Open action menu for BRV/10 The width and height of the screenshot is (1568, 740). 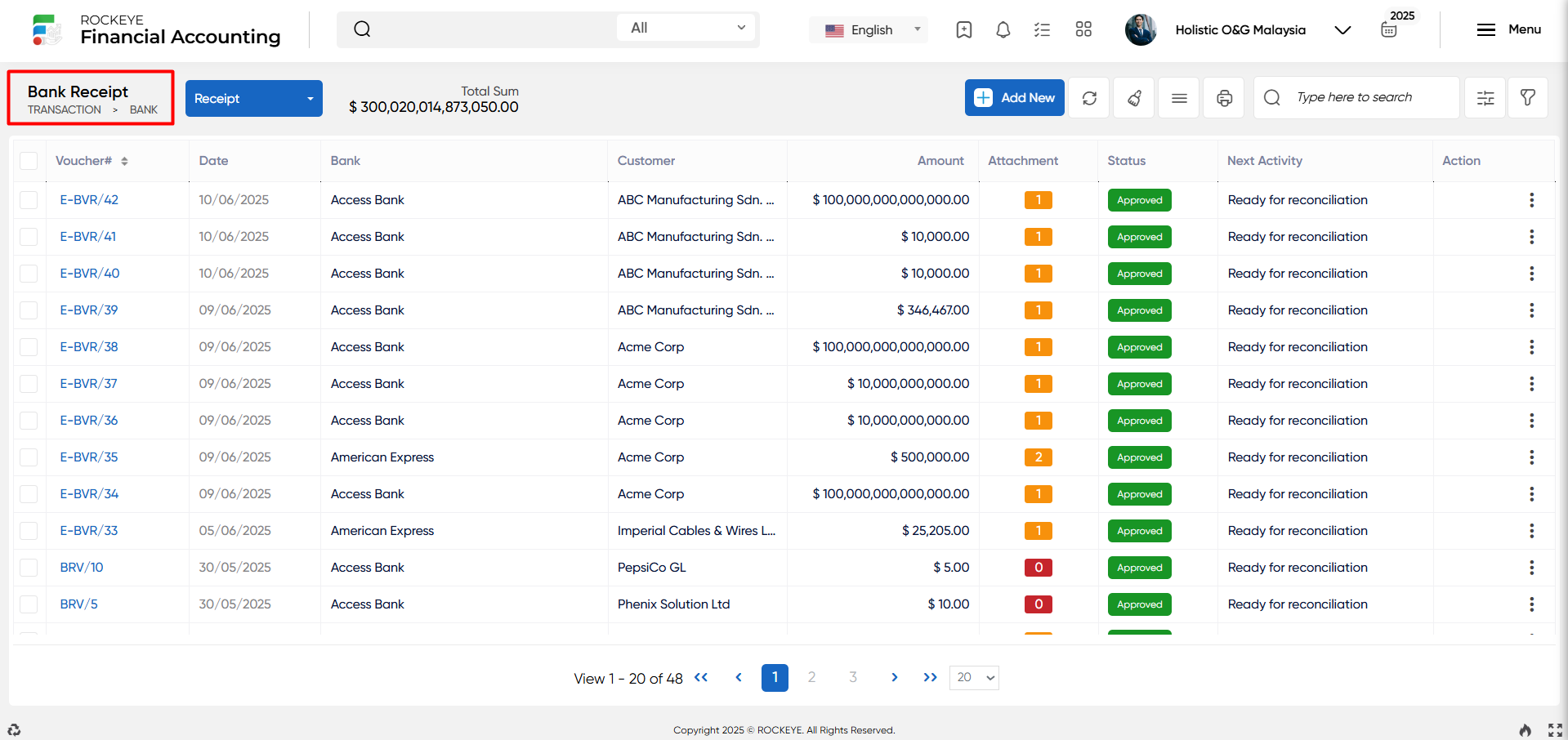[1531, 568]
